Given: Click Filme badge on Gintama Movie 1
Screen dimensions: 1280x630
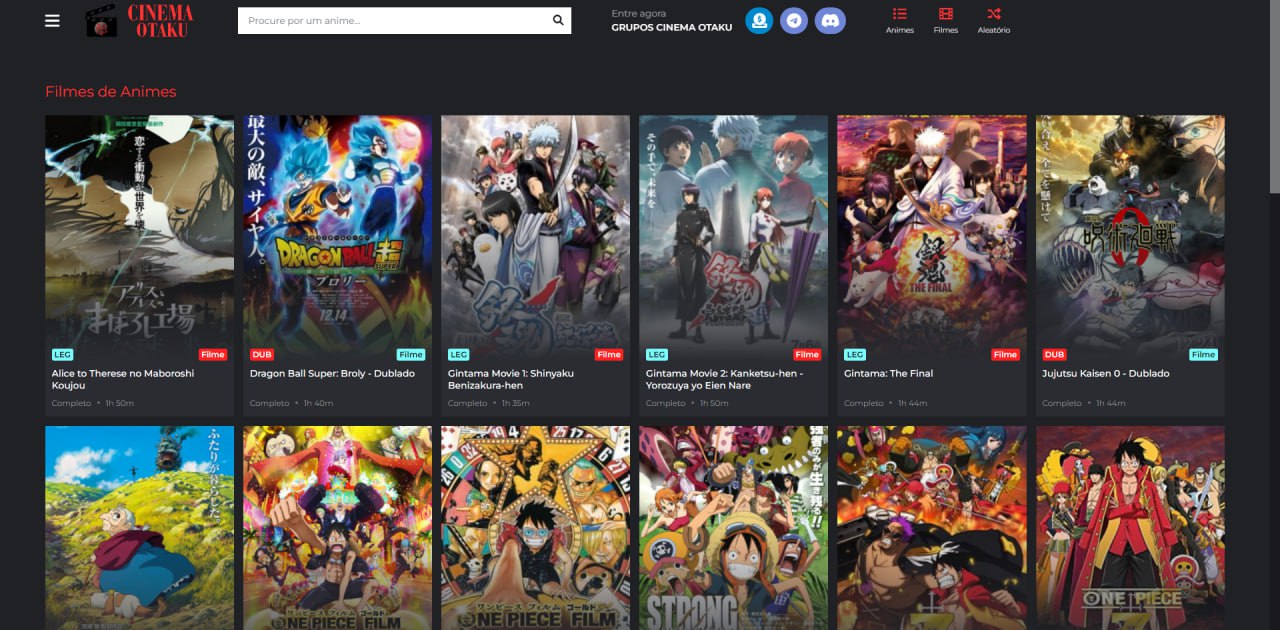Looking at the screenshot, I should point(609,354).
